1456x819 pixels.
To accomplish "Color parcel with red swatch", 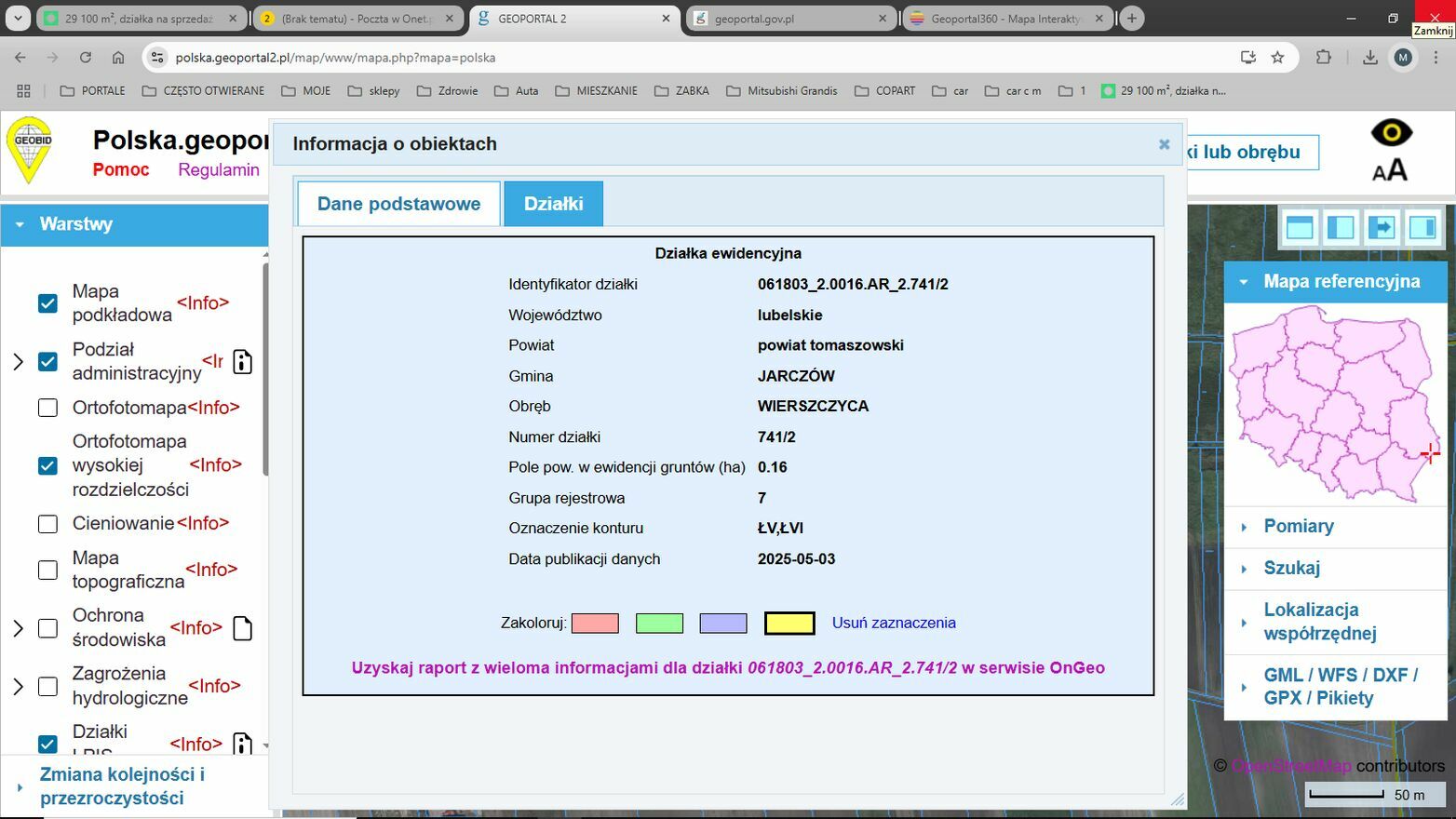I will click(595, 624).
